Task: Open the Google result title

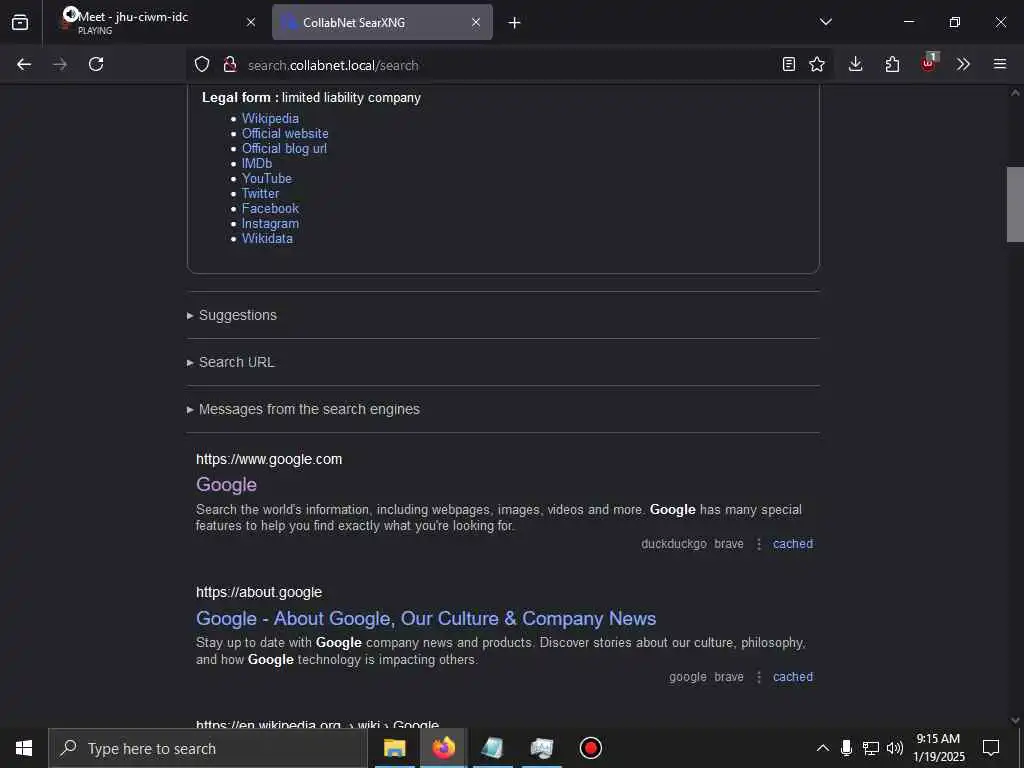Action: click(227, 485)
